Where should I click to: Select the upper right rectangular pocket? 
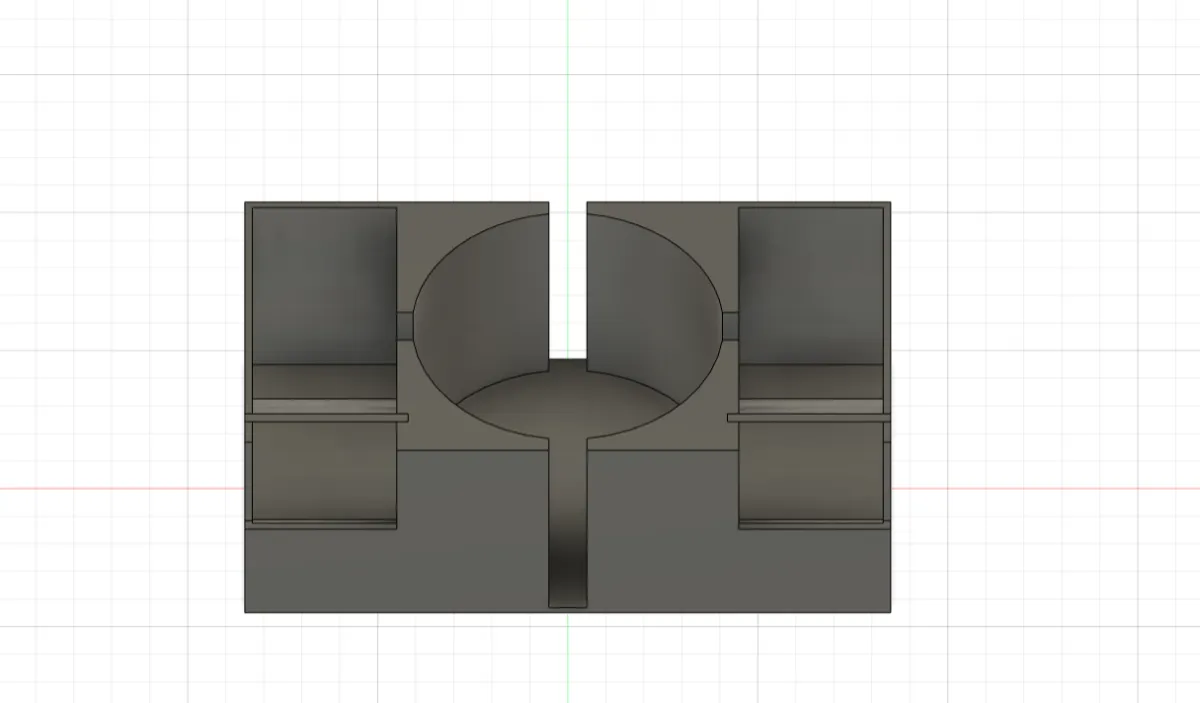click(x=811, y=285)
